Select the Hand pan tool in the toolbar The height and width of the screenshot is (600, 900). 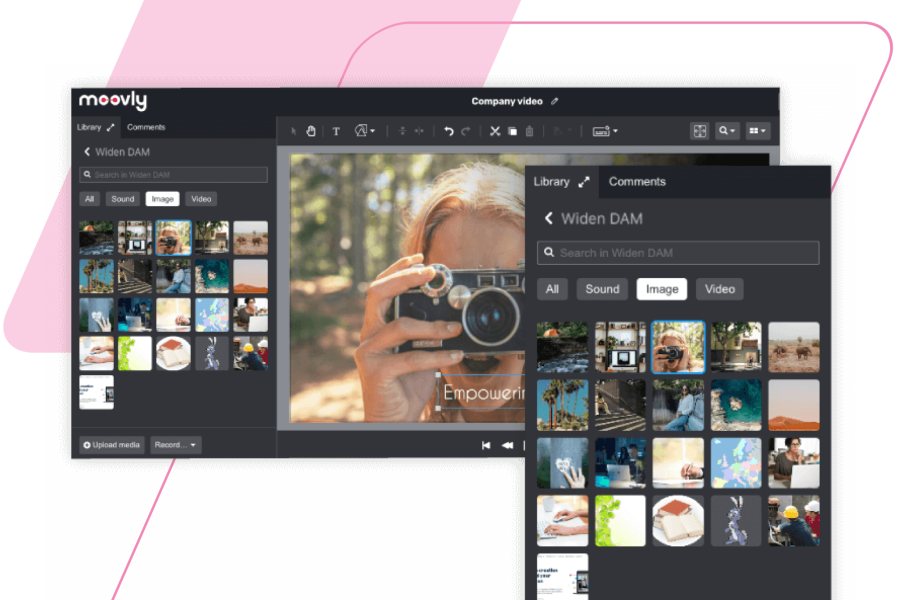[311, 131]
